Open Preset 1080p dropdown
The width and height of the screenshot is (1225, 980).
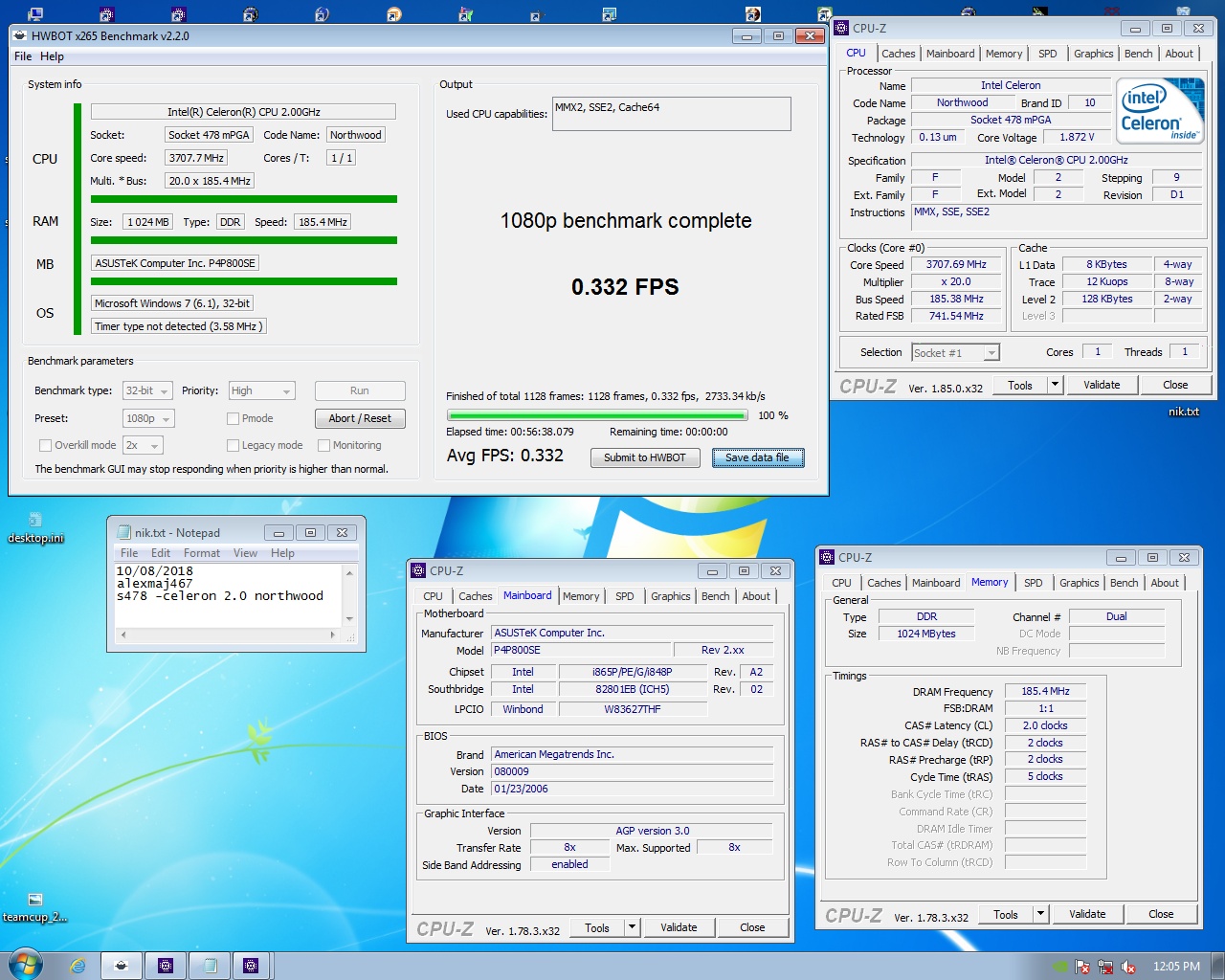pos(148,418)
